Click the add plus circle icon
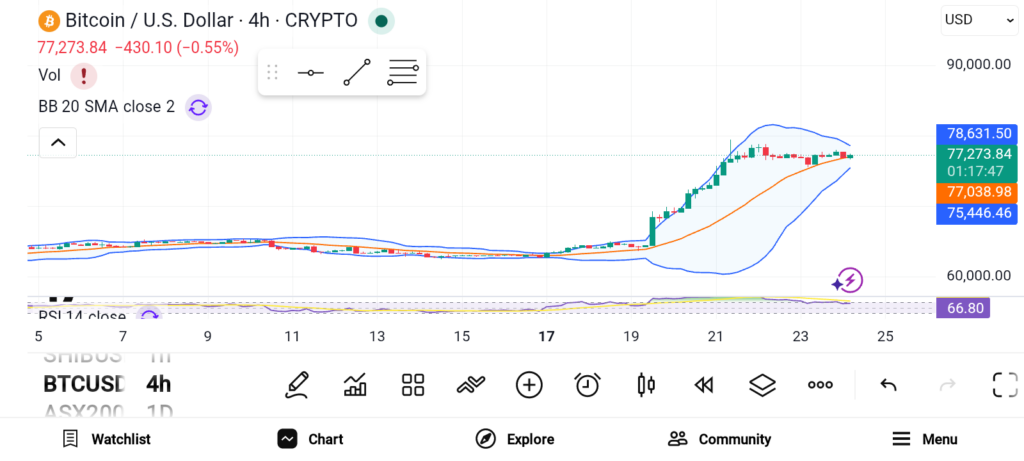 tap(529, 385)
